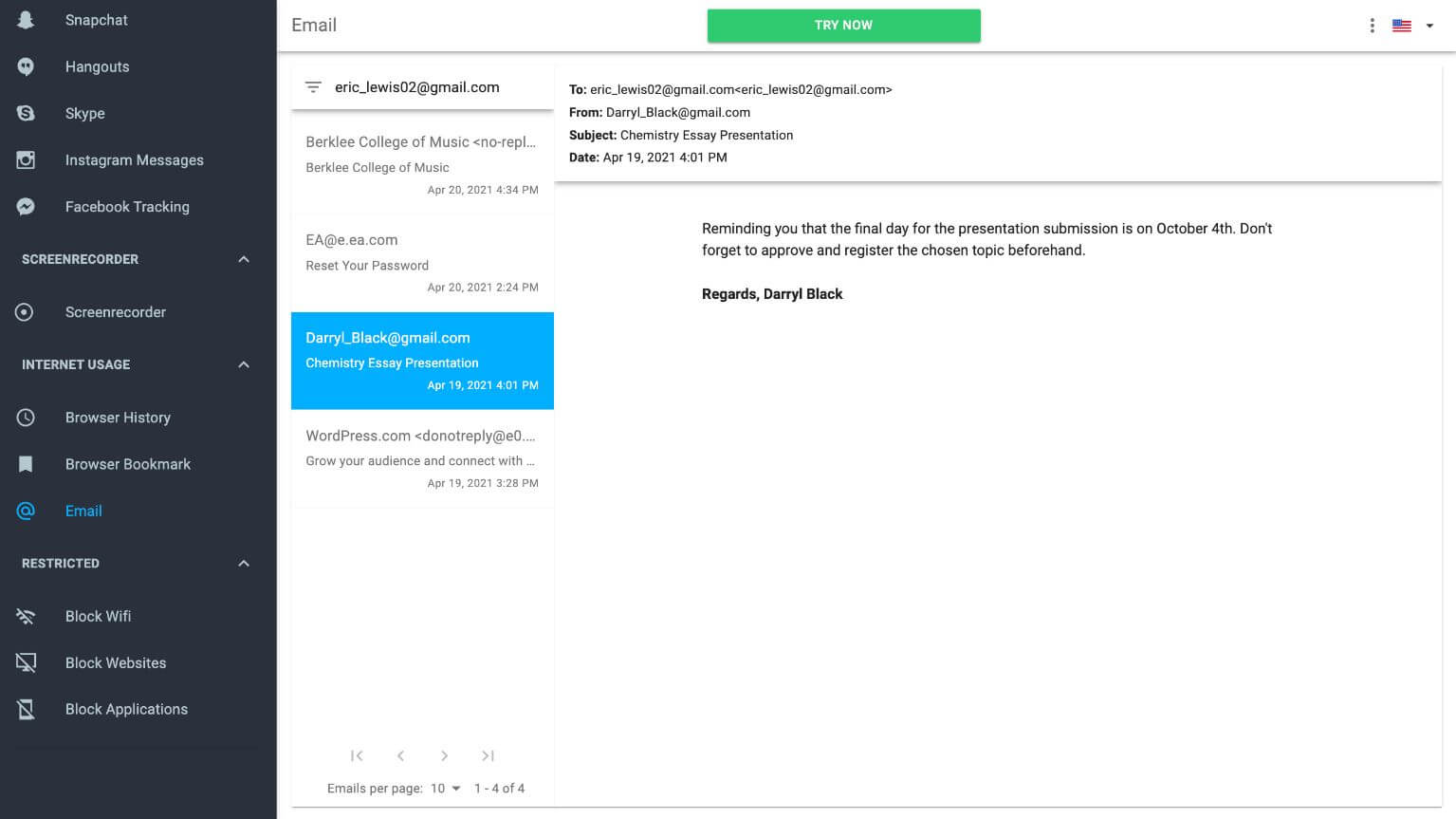Open the language selector dropdown arrow

(1429, 26)
